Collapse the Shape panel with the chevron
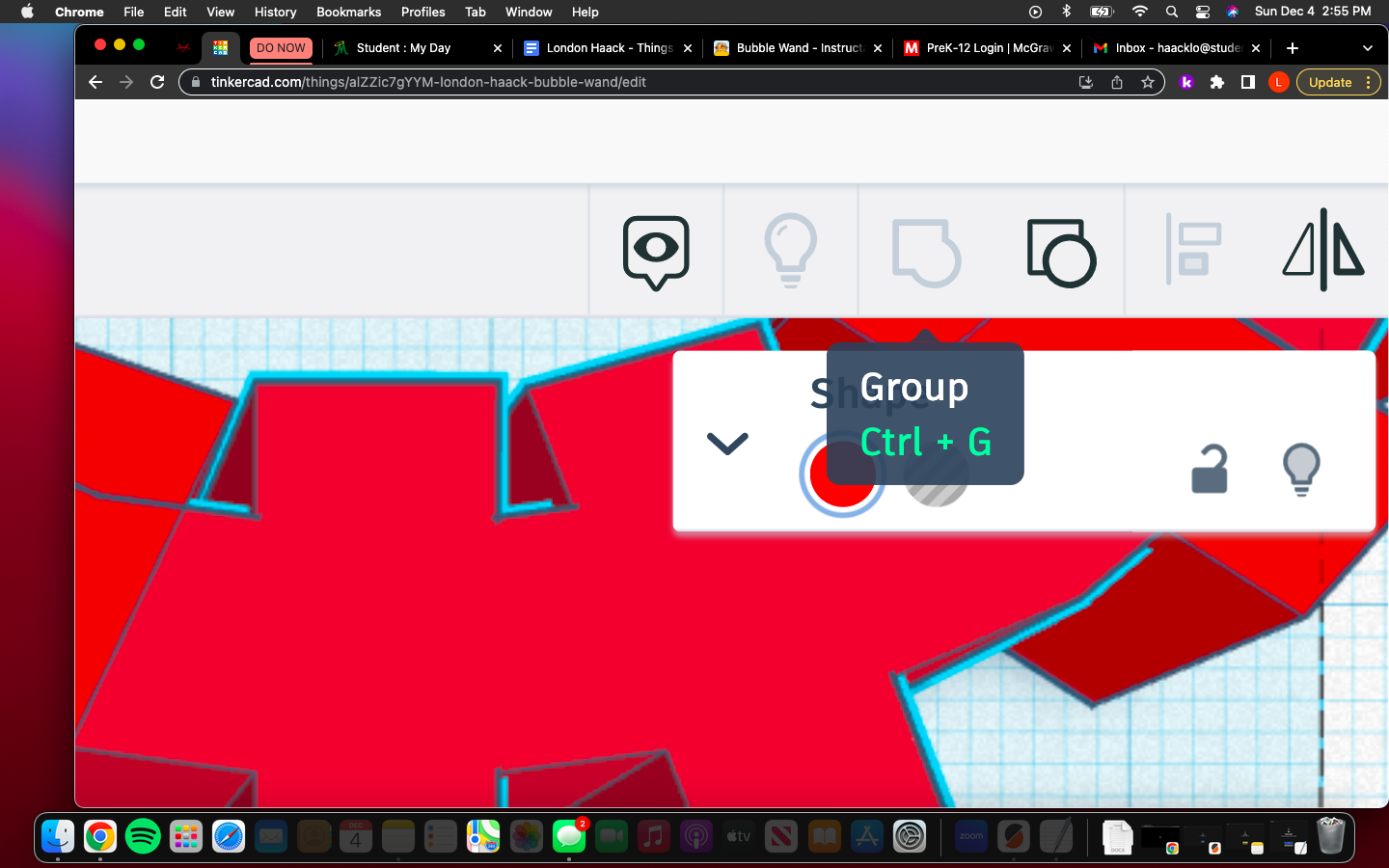This screenshot has height=868, width=1389. pyautogui.click(x=727, y=444)
